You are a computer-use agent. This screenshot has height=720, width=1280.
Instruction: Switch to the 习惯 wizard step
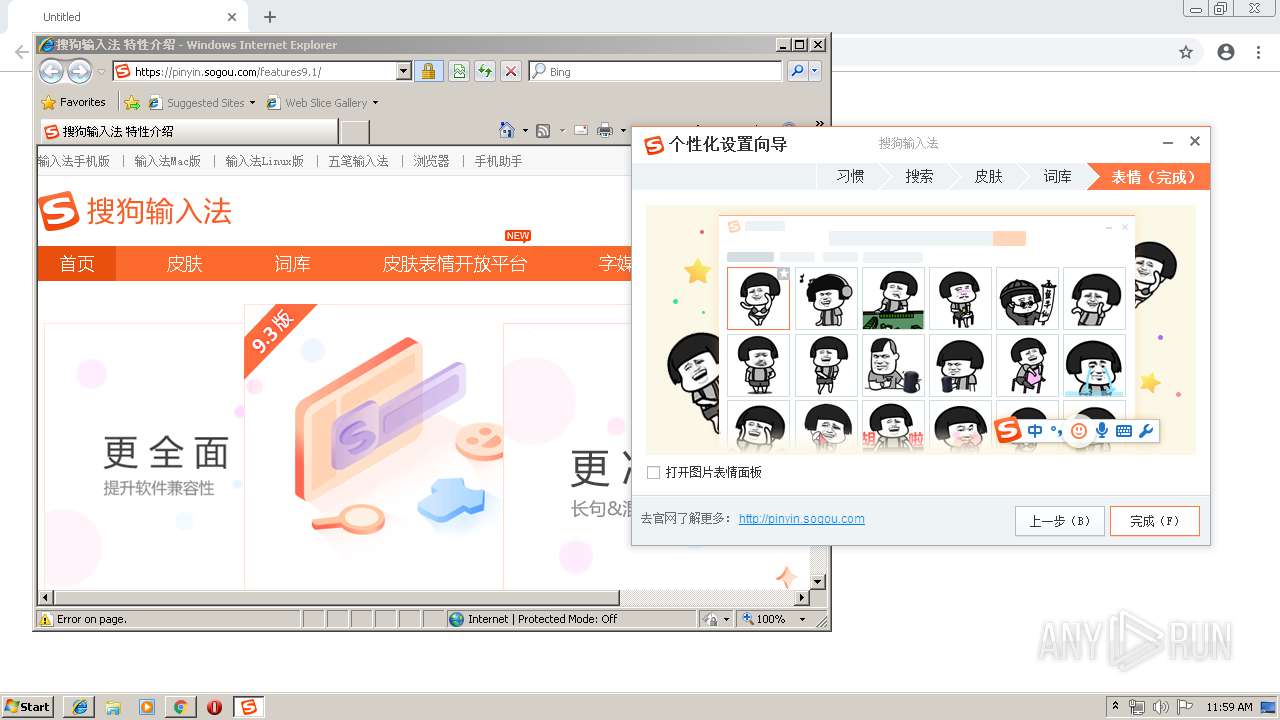coord(850,176)
